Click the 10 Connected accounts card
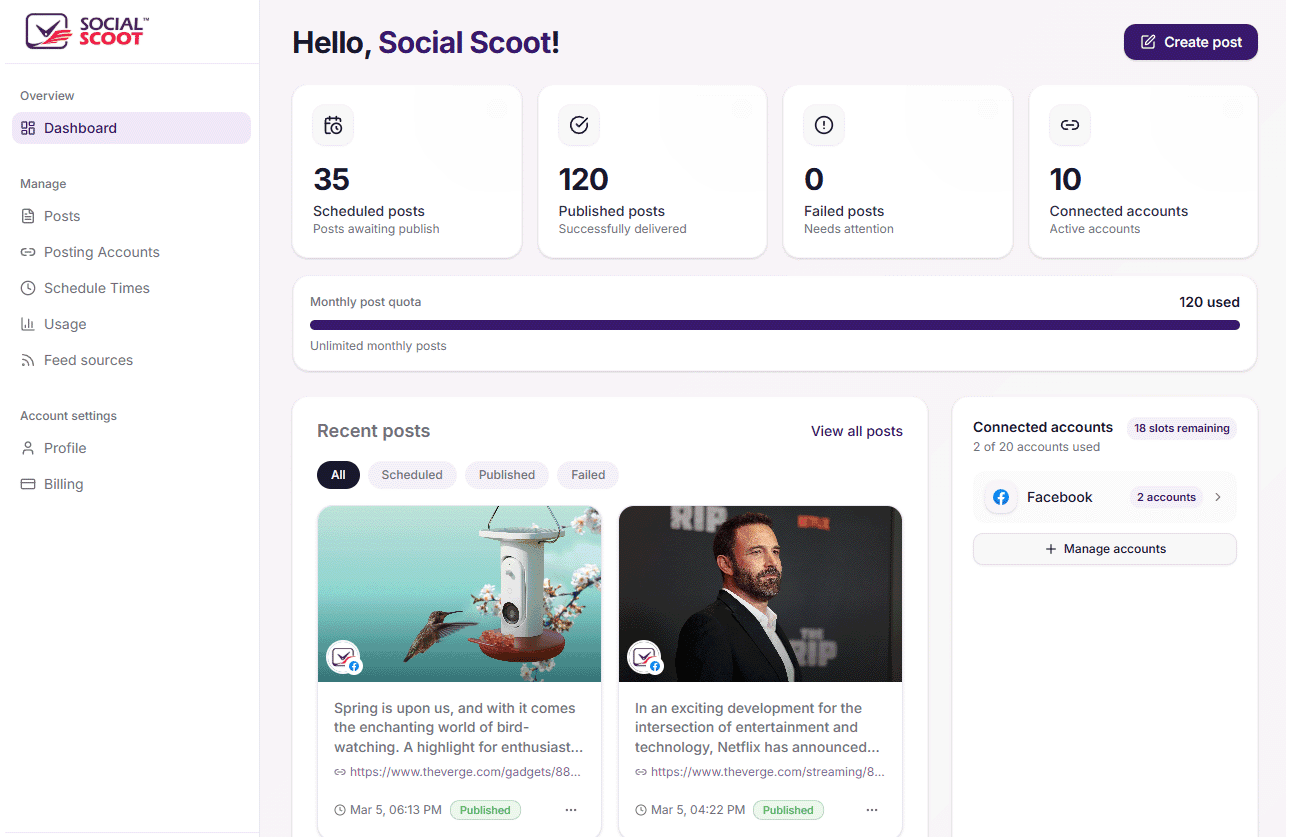This screenshot has width=1291, height=837. coord(1144,172)
